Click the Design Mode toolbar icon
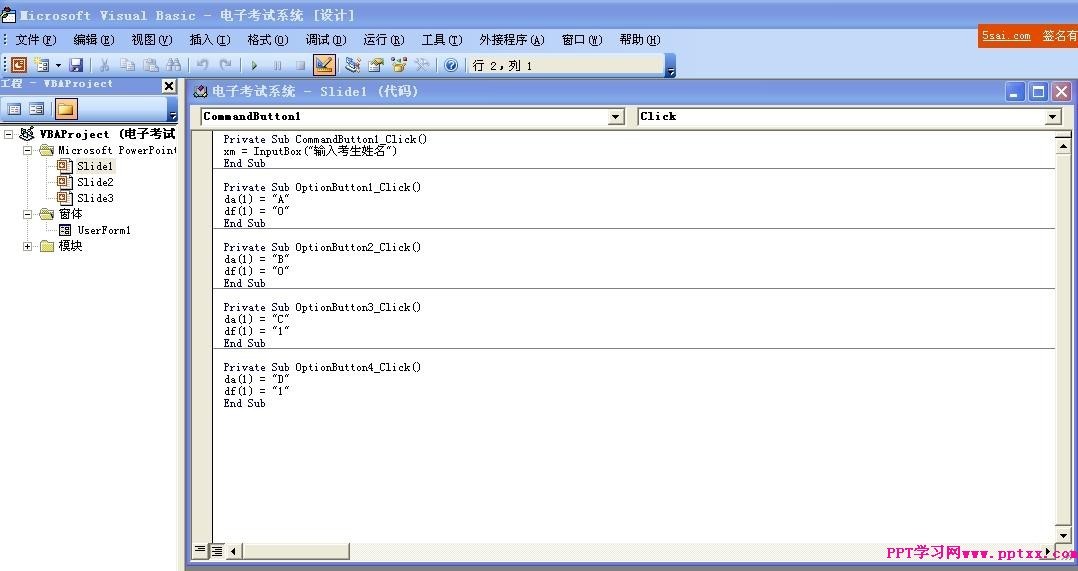 pyautogui.click(x=324, y=65)
